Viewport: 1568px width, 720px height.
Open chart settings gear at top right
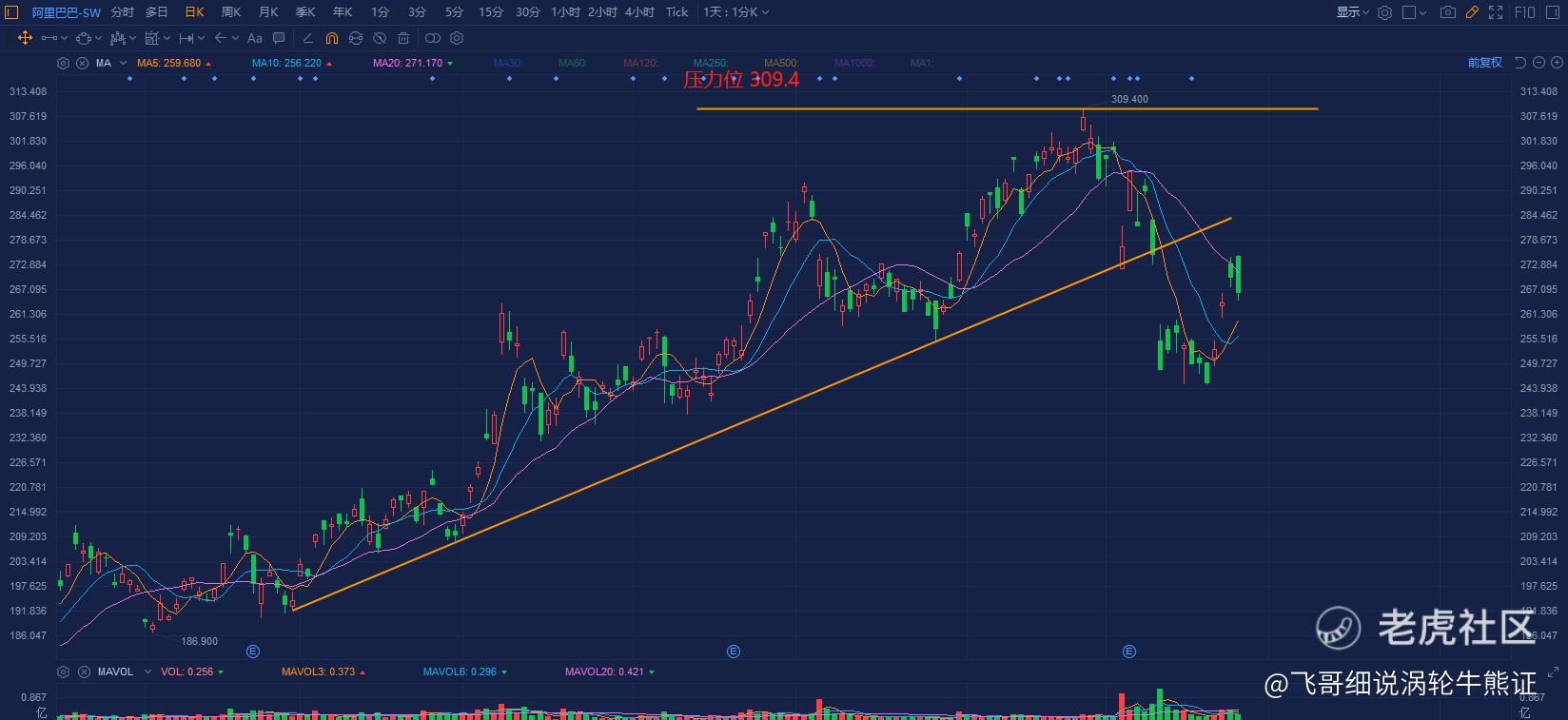(x=1385, y=12)
